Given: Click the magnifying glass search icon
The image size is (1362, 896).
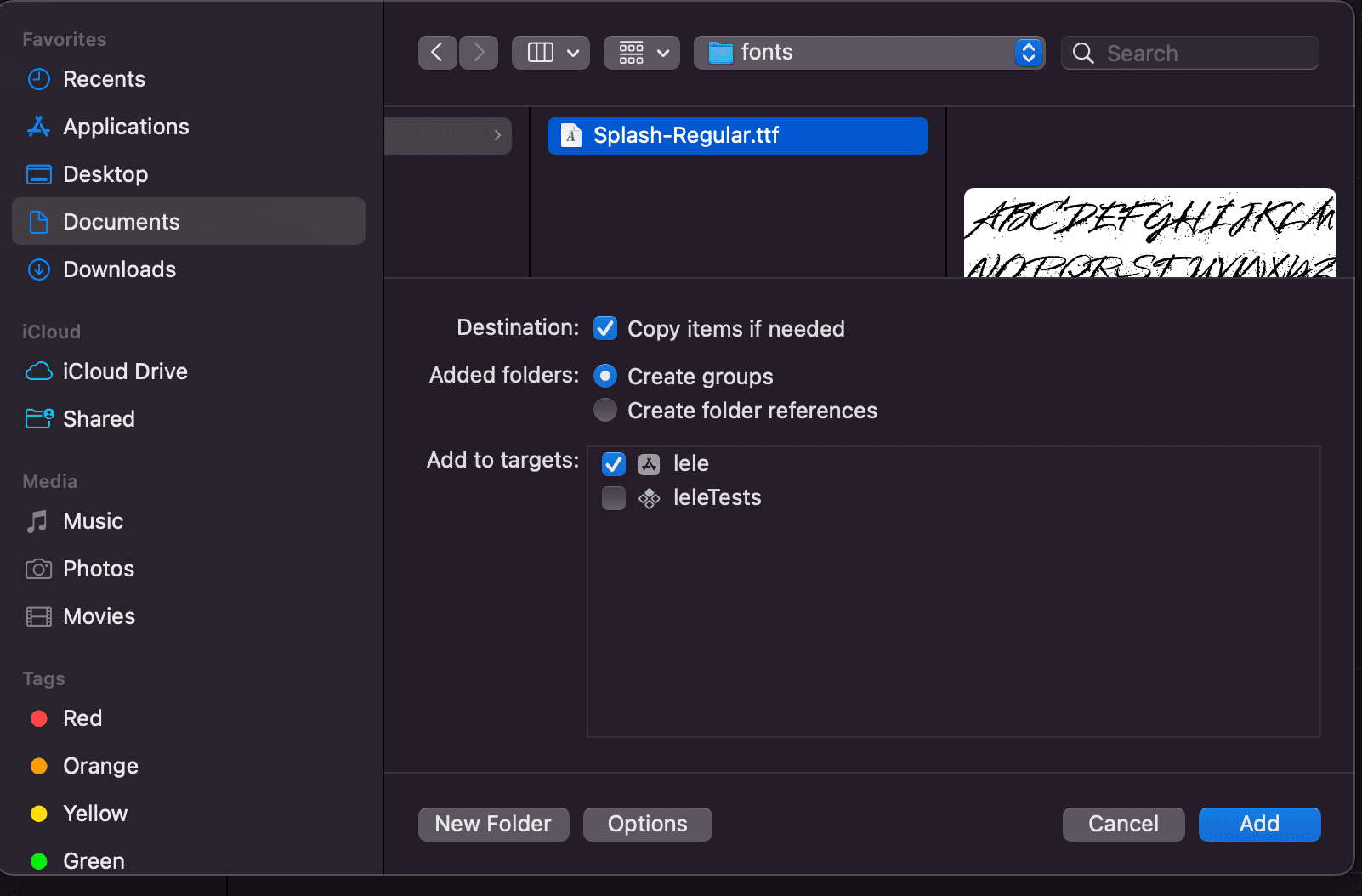Looking at the screenshot, I should pos(1083,54).
